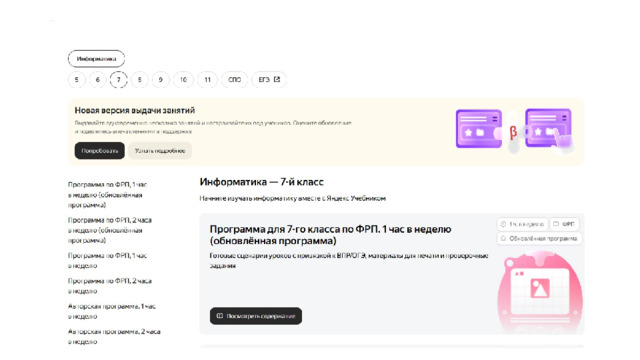Select grade 8 chip
Viewport: 640px width, 360px height.
[x=140, y=80]
